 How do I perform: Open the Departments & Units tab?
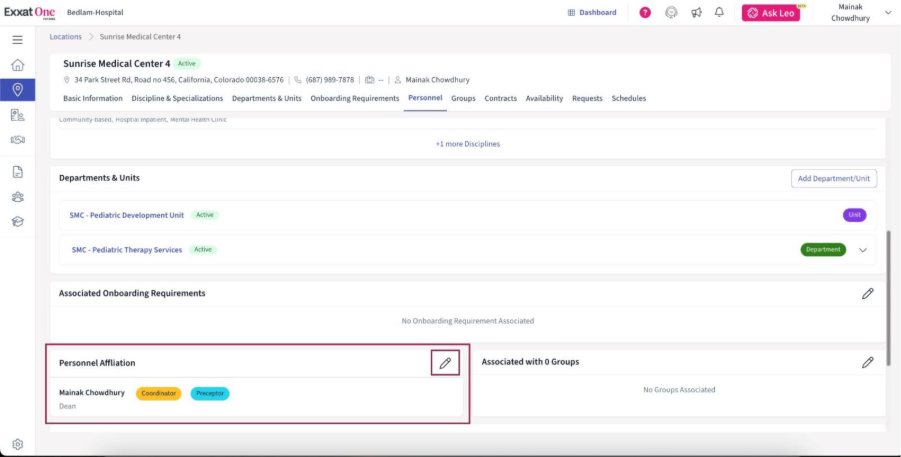pyautogui.click(x=267, y=98)
